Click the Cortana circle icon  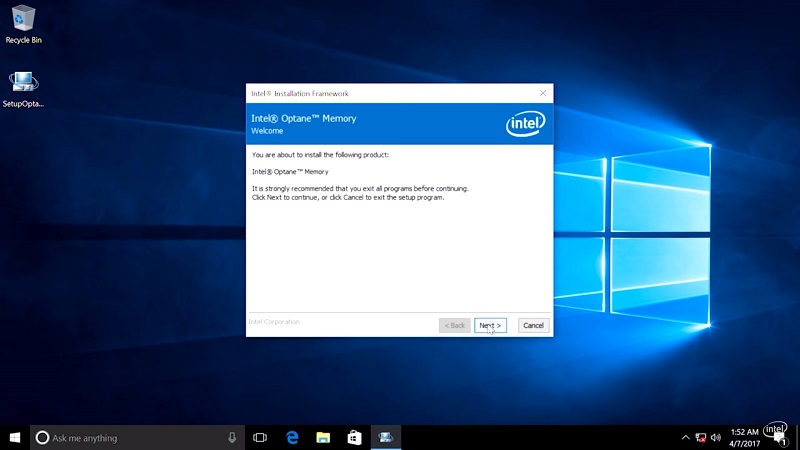[42, 438]
